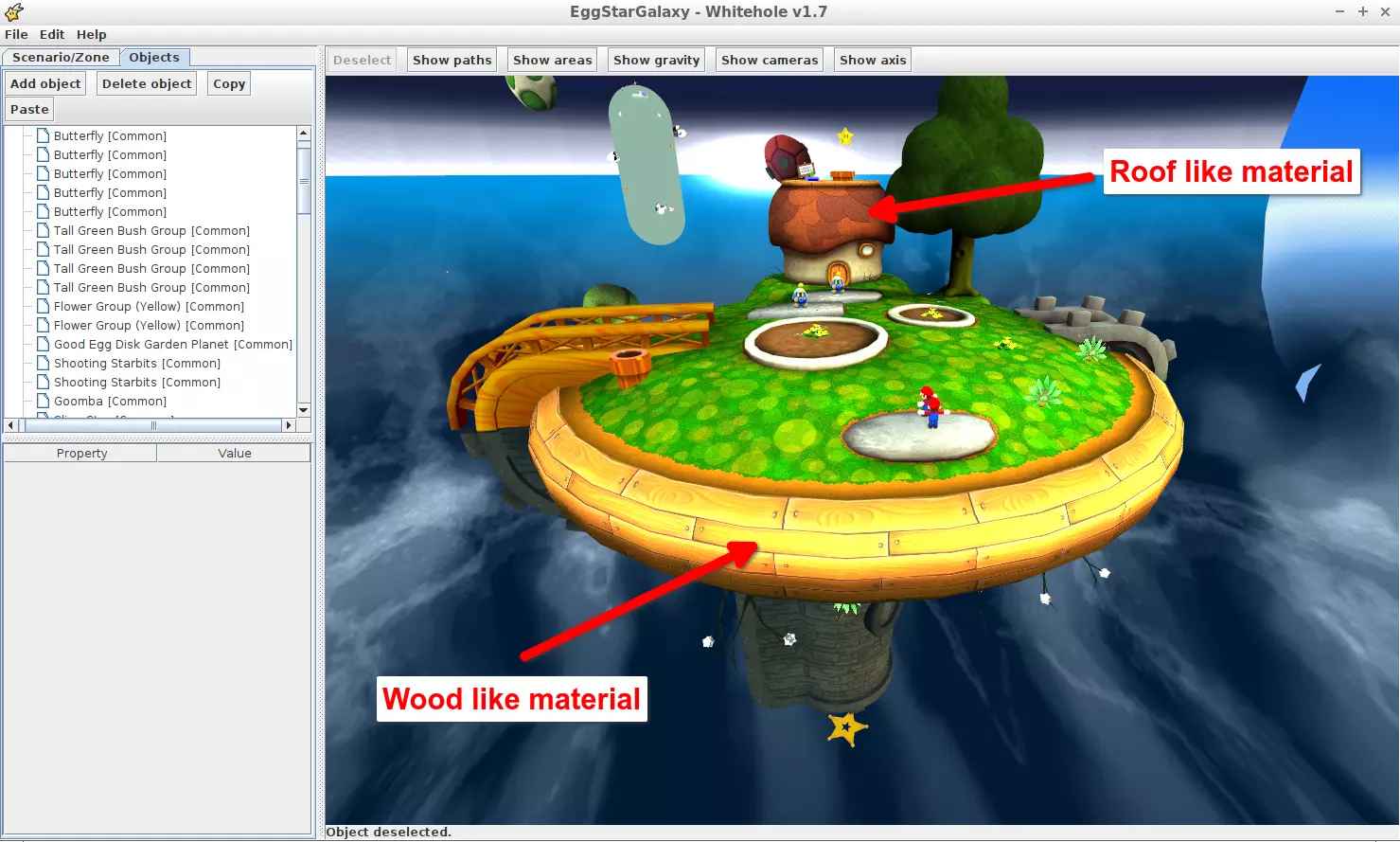The width and height of the screenshot is (1400, 842).
Task: Click right arrow of horizontal list scrollbar
Action: (290, 425)
